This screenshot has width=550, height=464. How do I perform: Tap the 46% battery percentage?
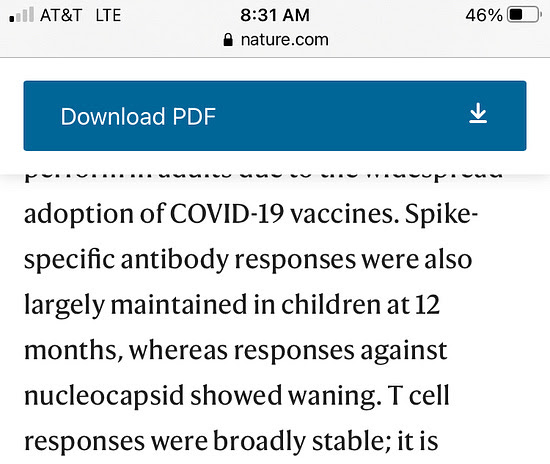[484, 15]
